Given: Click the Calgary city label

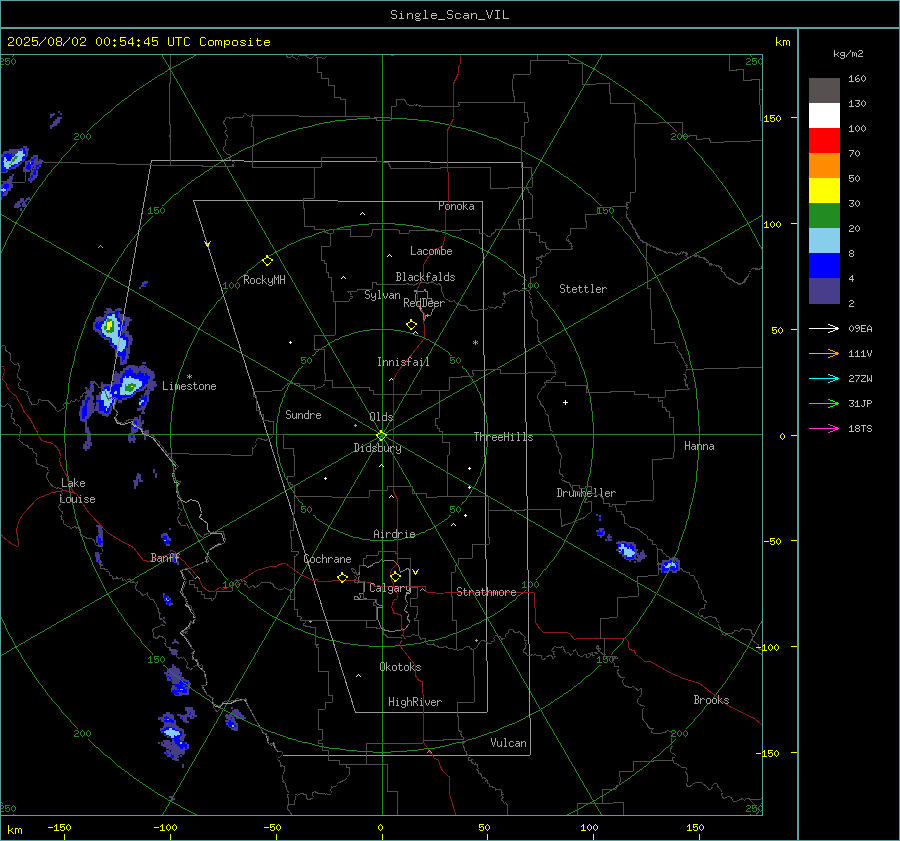Looking at the screenshot, I should click(390, 588).
